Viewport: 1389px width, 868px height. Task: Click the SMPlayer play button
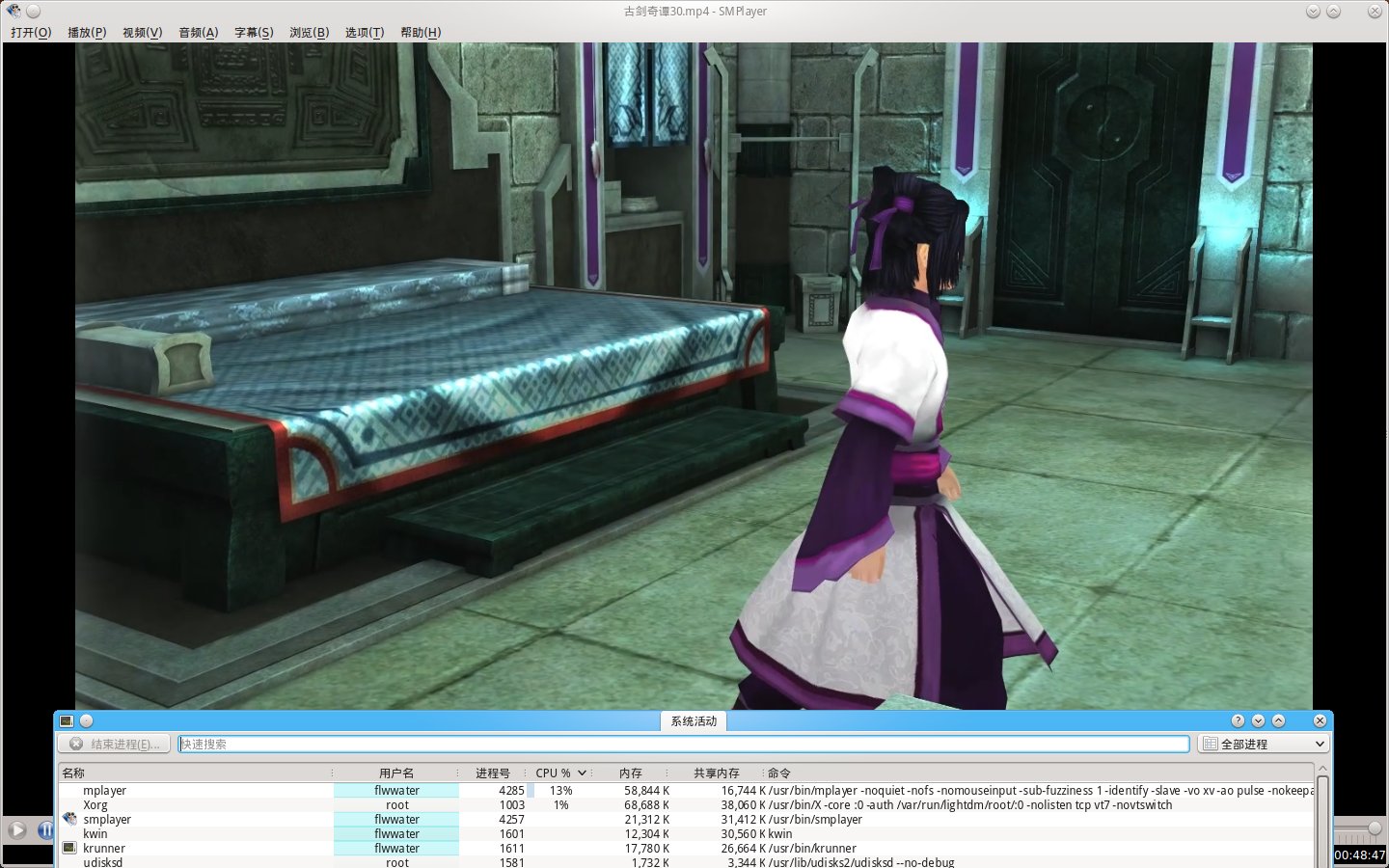coord(17,829)
